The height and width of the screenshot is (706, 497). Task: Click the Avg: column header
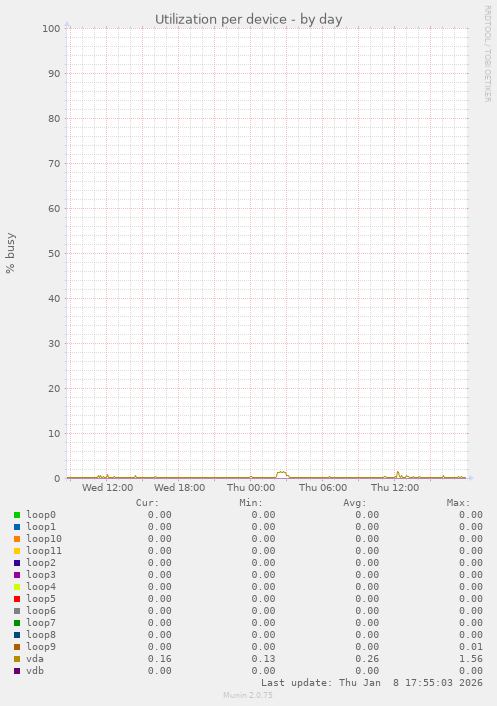(x=355, y=503)
